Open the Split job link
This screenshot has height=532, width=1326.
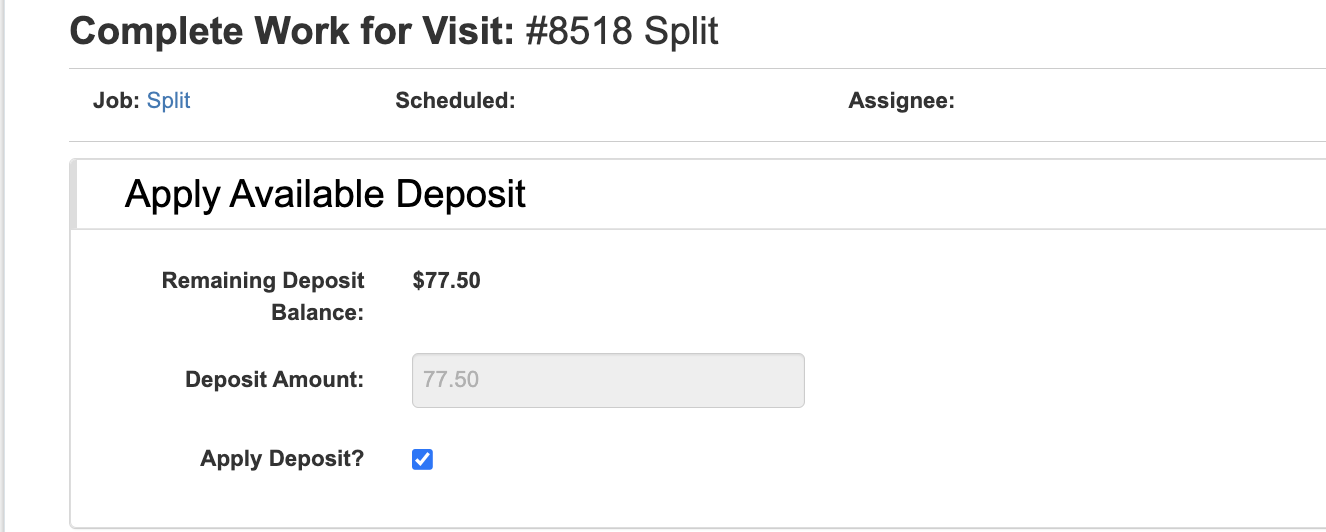168,101
